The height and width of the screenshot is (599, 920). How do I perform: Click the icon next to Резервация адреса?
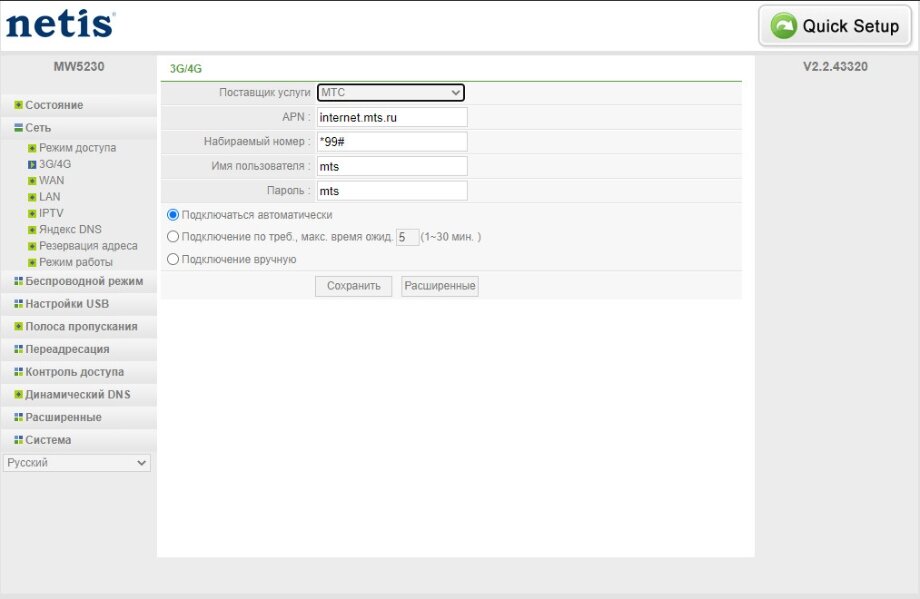(32, 246)
